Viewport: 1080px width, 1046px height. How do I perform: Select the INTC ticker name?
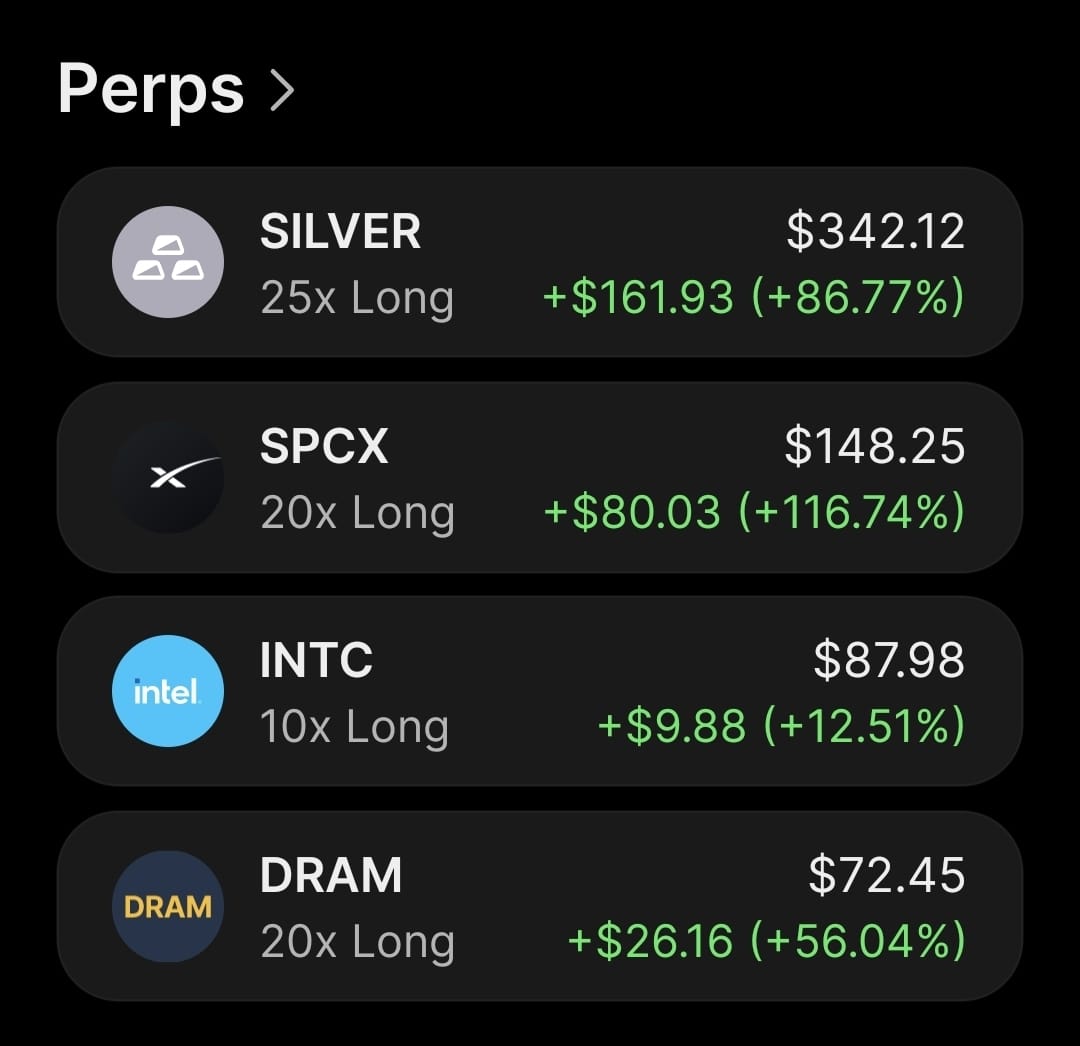point(316,660)
